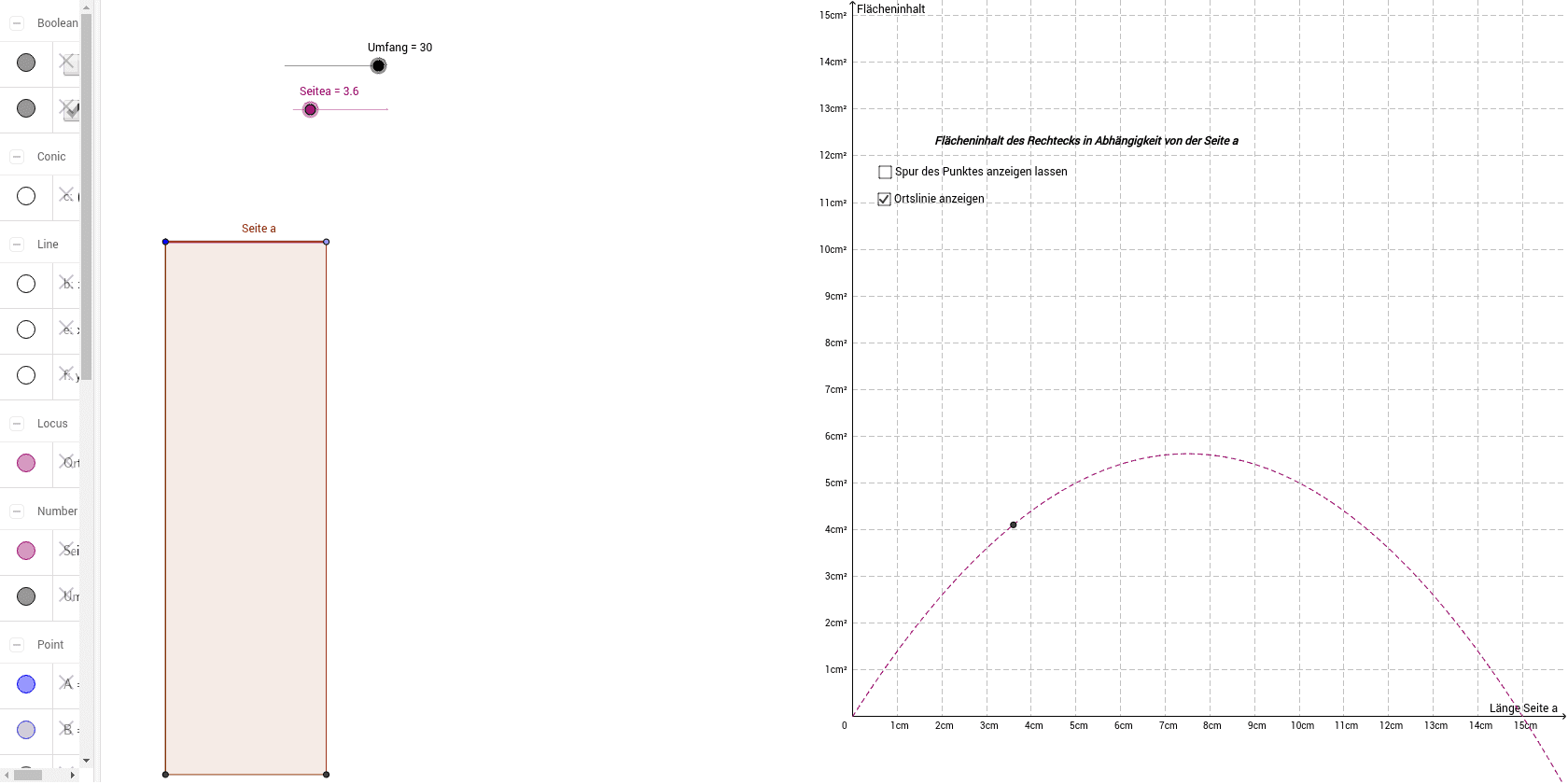Select the top-left rectangle corner point

click(166, 242)
